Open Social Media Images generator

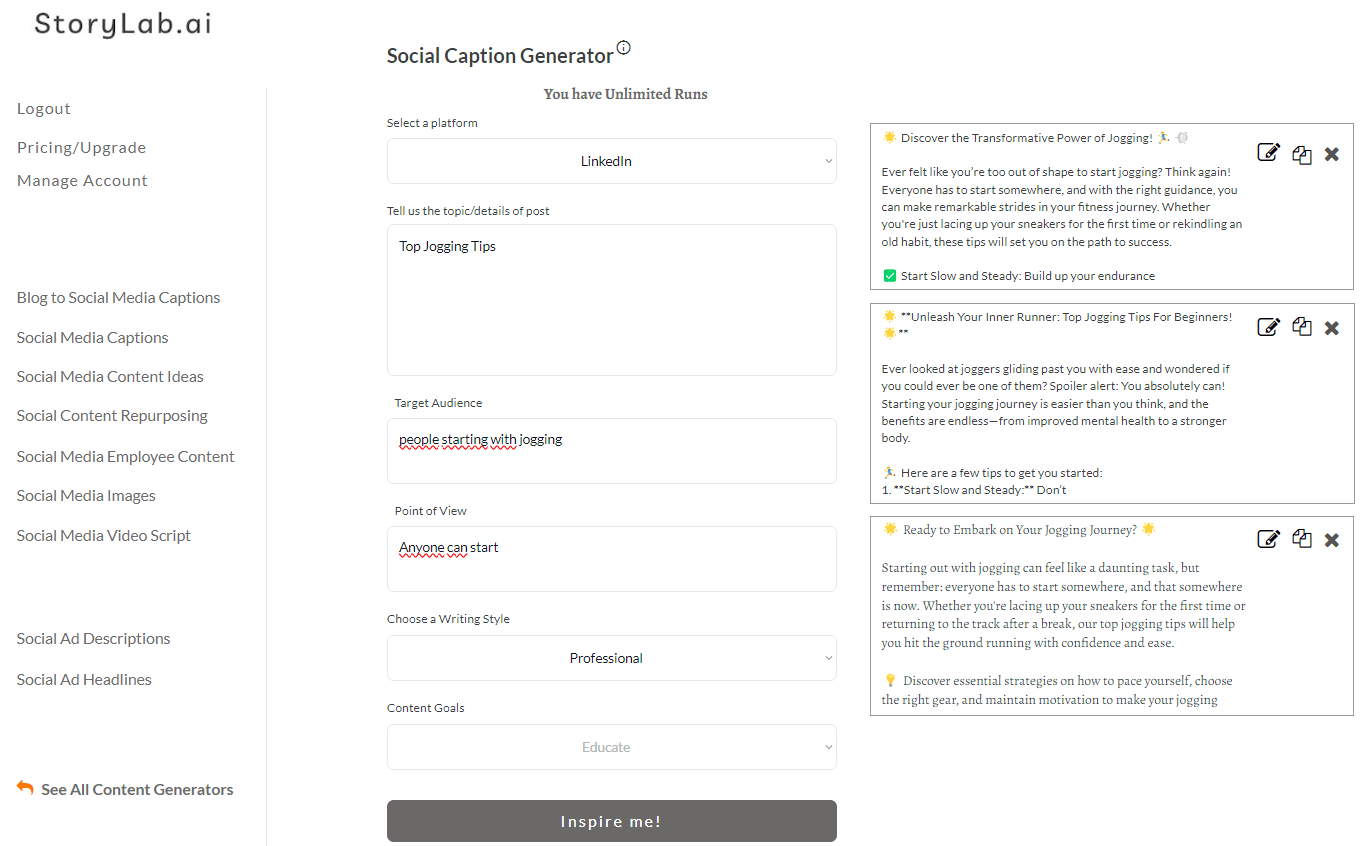point(86,496)
